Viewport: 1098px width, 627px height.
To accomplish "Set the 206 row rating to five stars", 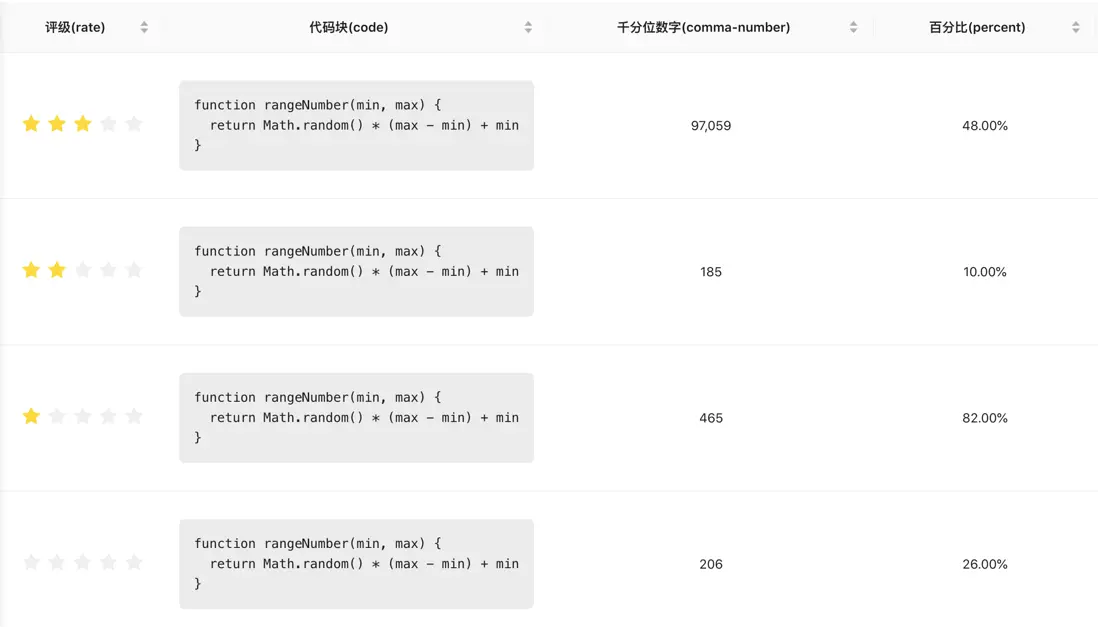I will pos(134,562).
